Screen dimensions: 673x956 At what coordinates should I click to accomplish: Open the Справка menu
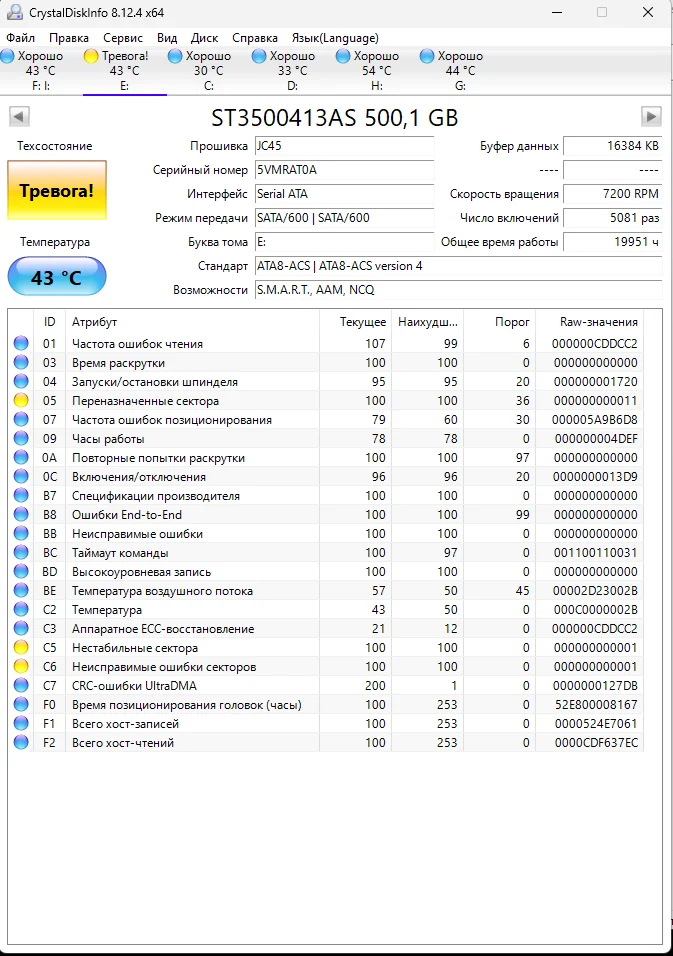pyautogui.click(x=255, y=38)
